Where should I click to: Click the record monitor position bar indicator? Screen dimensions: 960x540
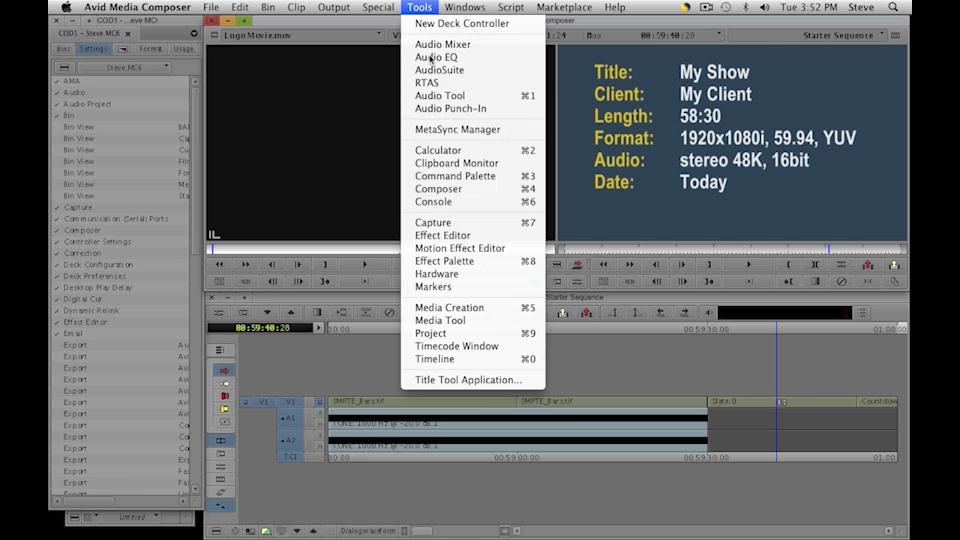(x=828, y=249)
